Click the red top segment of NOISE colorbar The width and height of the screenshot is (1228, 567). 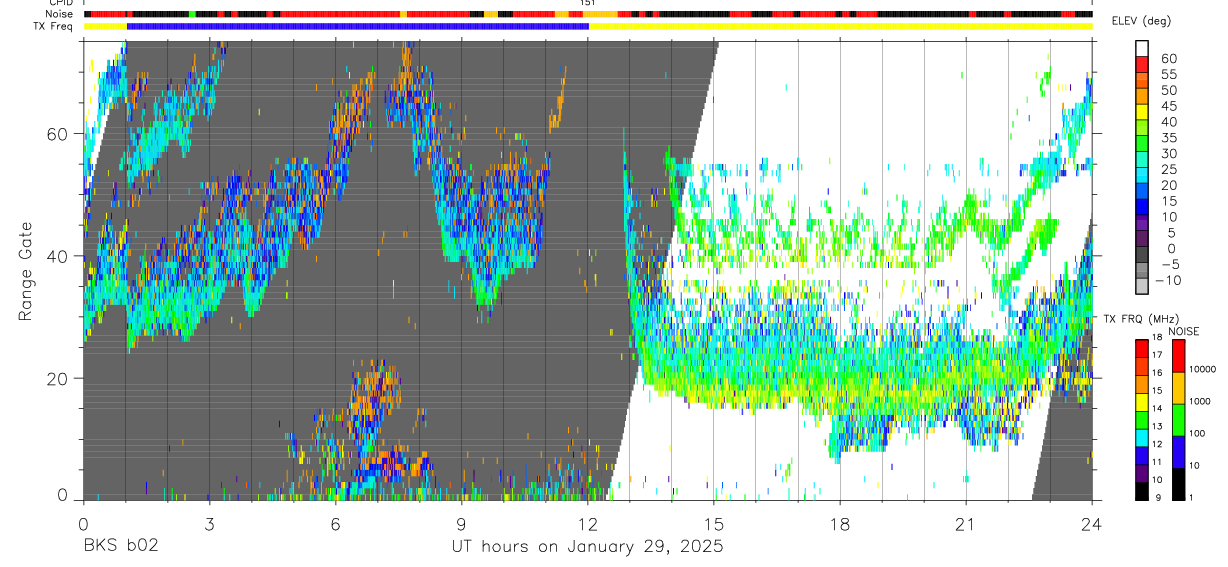pos(1178,354)
